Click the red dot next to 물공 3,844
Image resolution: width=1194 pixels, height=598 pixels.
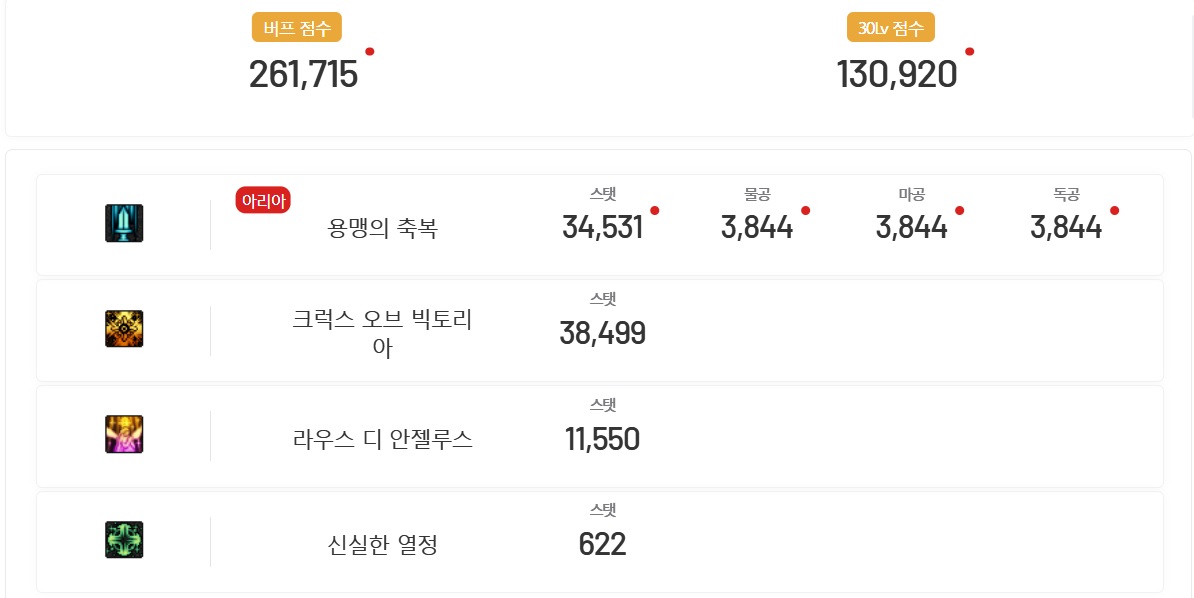[806, 210]
